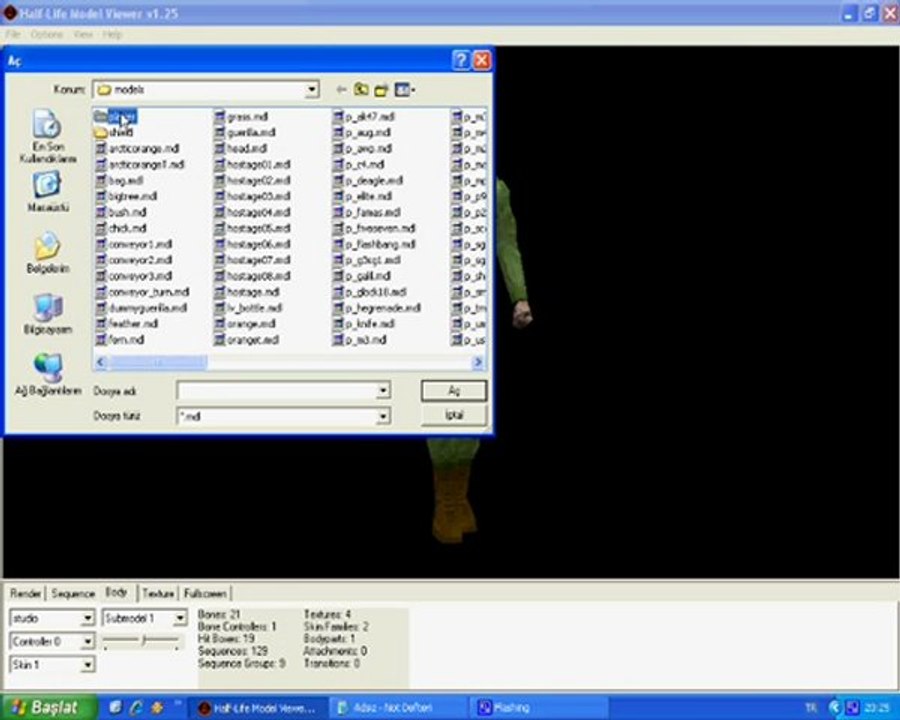Switch to the Texture tab
Screen dimensions: 900x720
pyautogui.click(x=158, y=594)
